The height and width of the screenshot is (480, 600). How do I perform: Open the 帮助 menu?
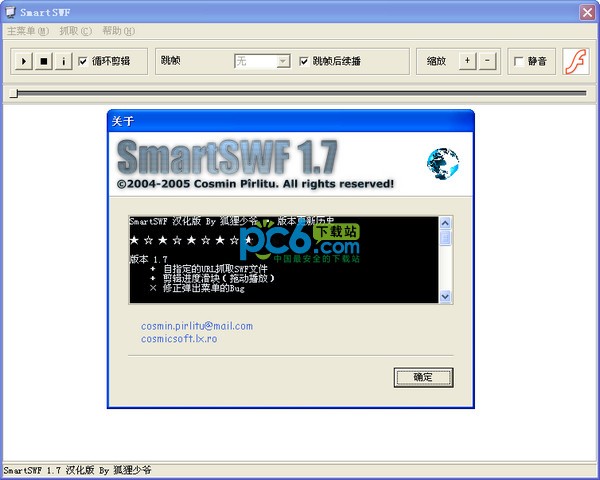click(118, 31)
